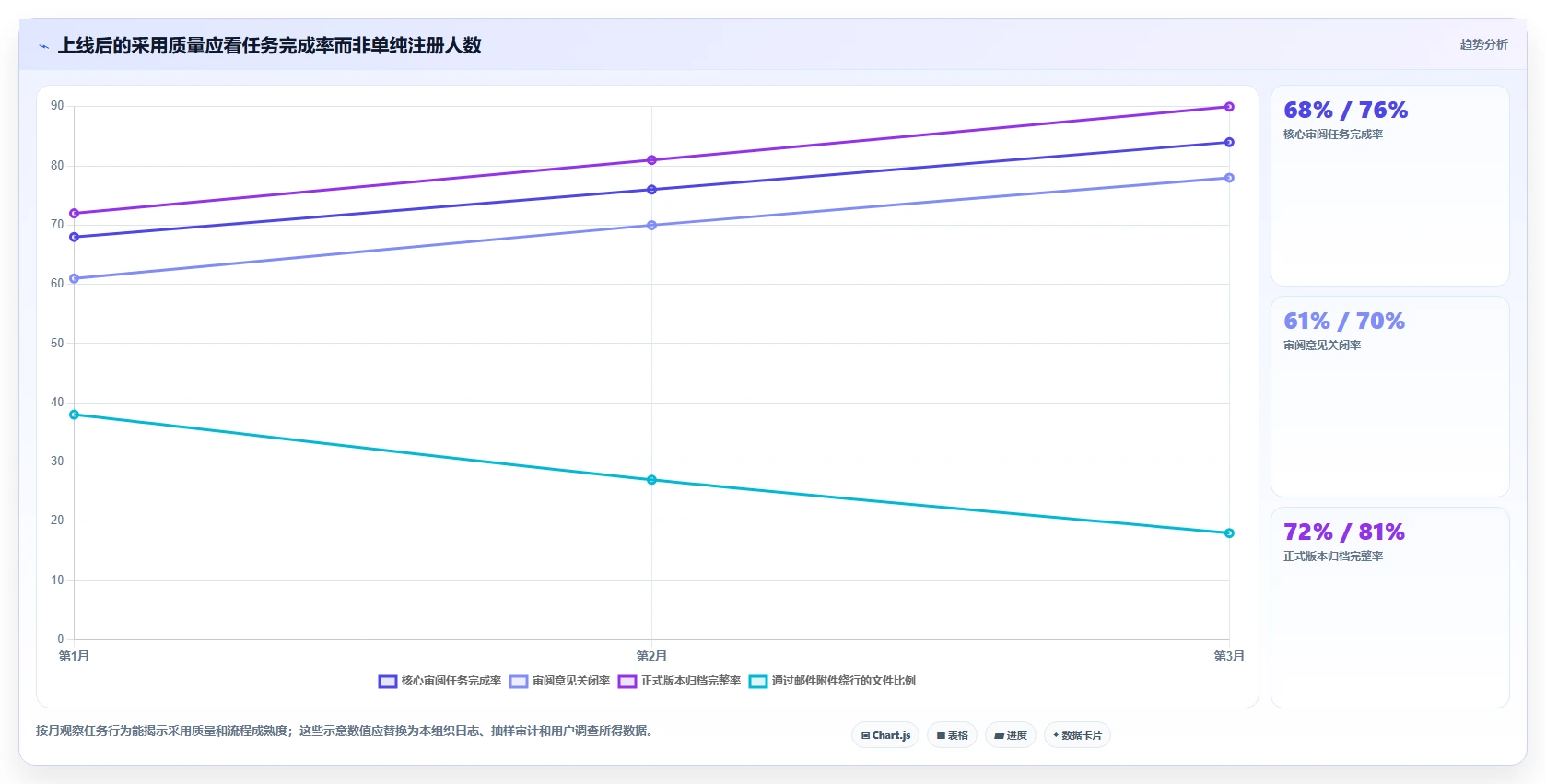The width and height of the screenshot is (1546, 784).
Task: Click the 第2月 point on the 正式版本归档完整率 line
Action: (x=651, y=160)
